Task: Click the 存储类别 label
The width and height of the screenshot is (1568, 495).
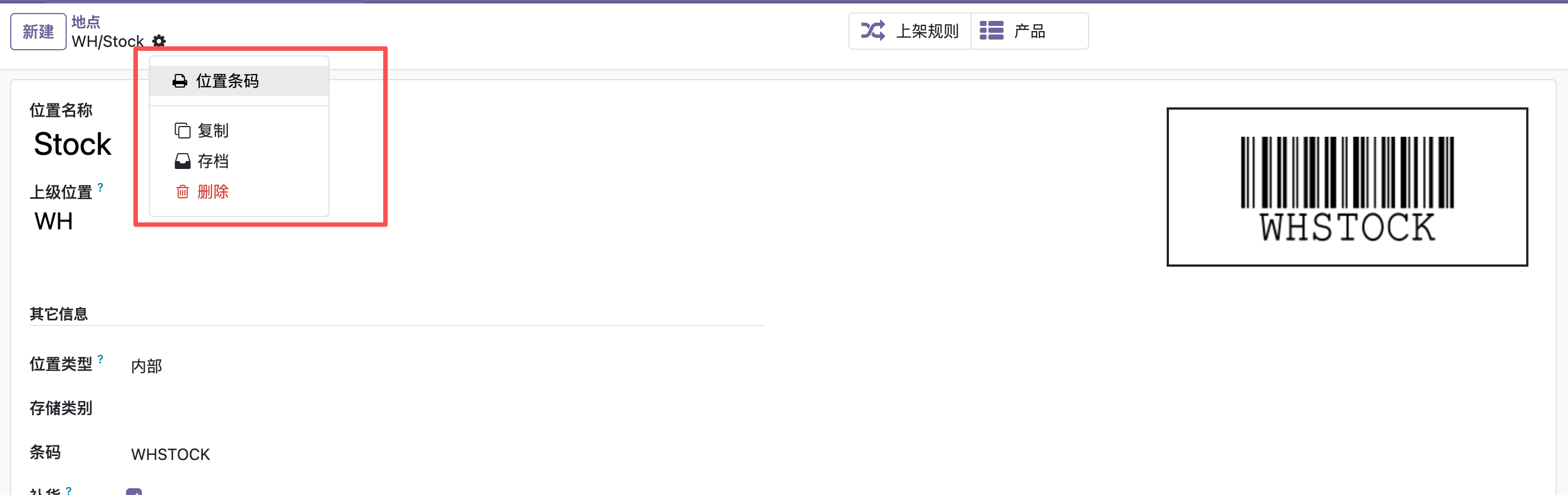Action: pyautogui.click(x=61, y=408)
